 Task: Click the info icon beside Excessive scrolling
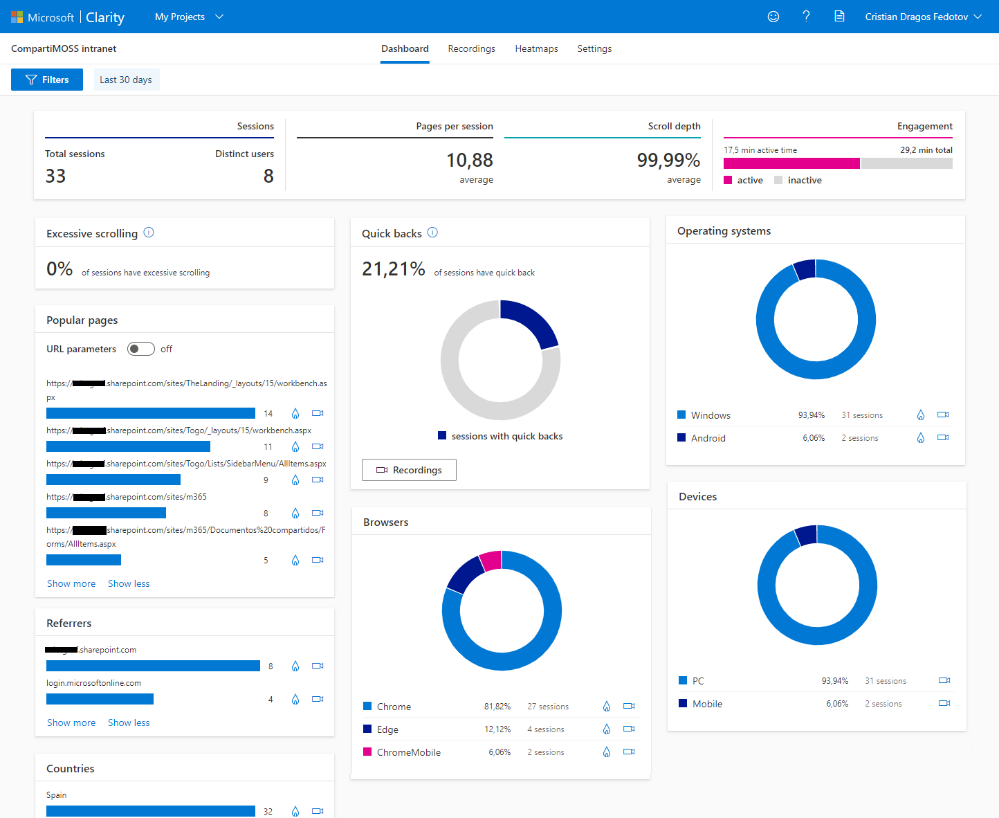148,232
